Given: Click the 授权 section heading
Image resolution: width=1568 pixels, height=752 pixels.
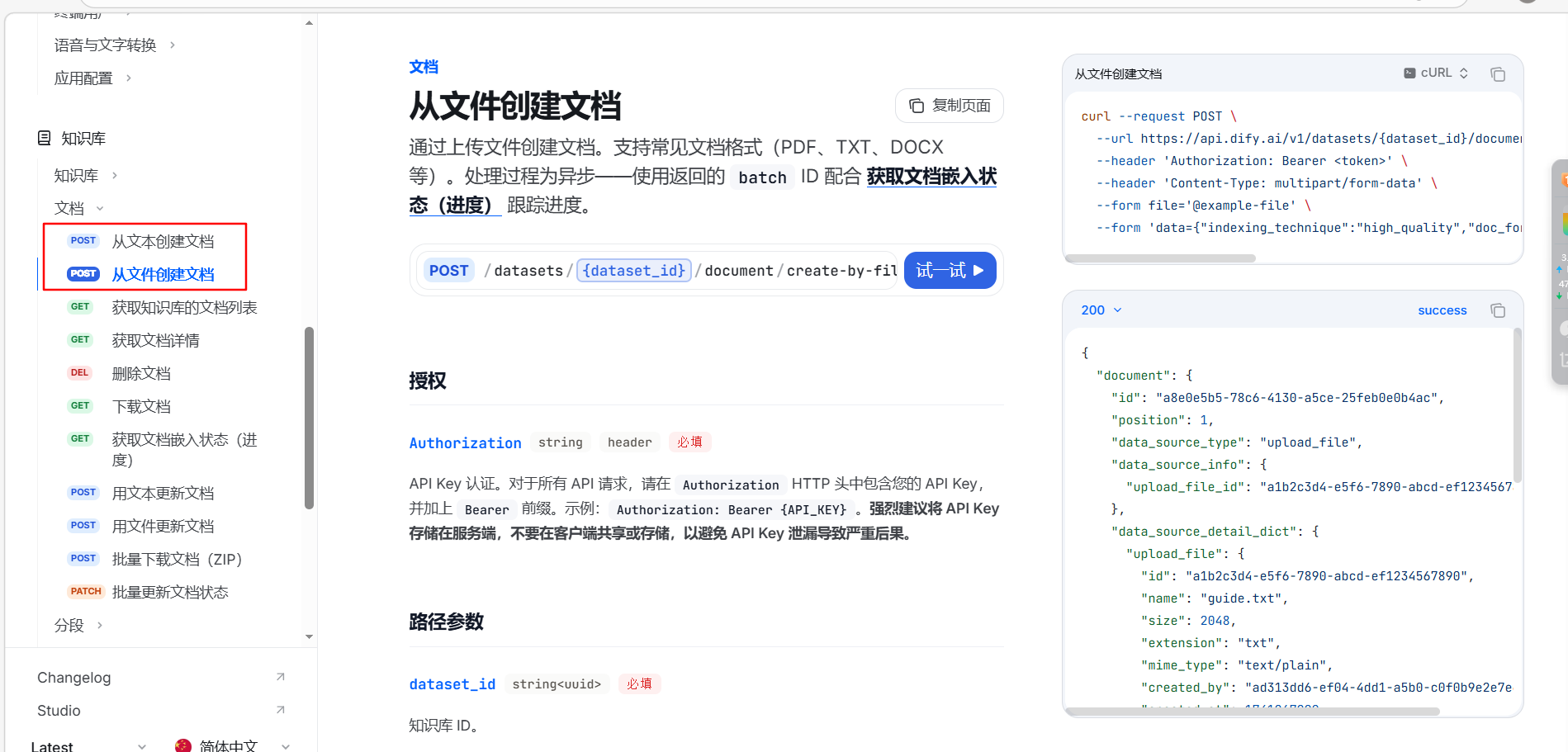Looking at the screenshot, I should tap(427, 381).
